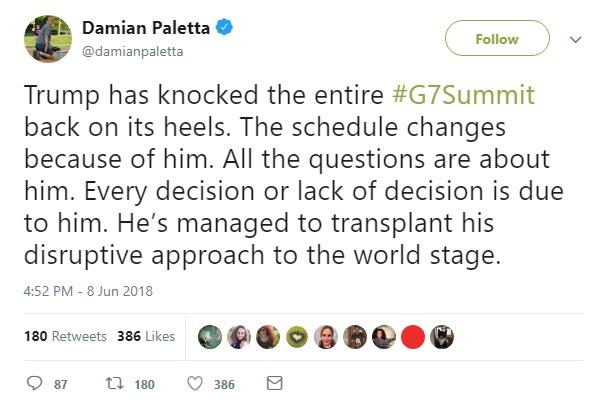The height and width of the screenshot is (419, 605).
Task: Follow Damian Paletta
Action: coord(497,39)
